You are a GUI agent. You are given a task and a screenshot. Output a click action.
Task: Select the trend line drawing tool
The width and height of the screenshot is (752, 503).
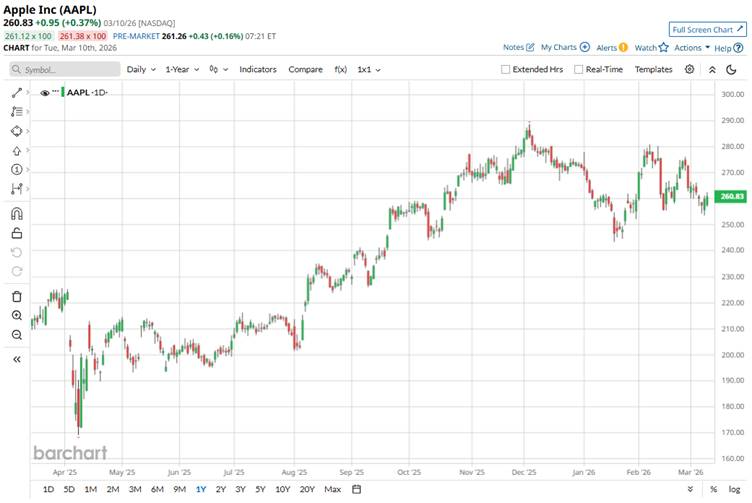click(17, 92)
